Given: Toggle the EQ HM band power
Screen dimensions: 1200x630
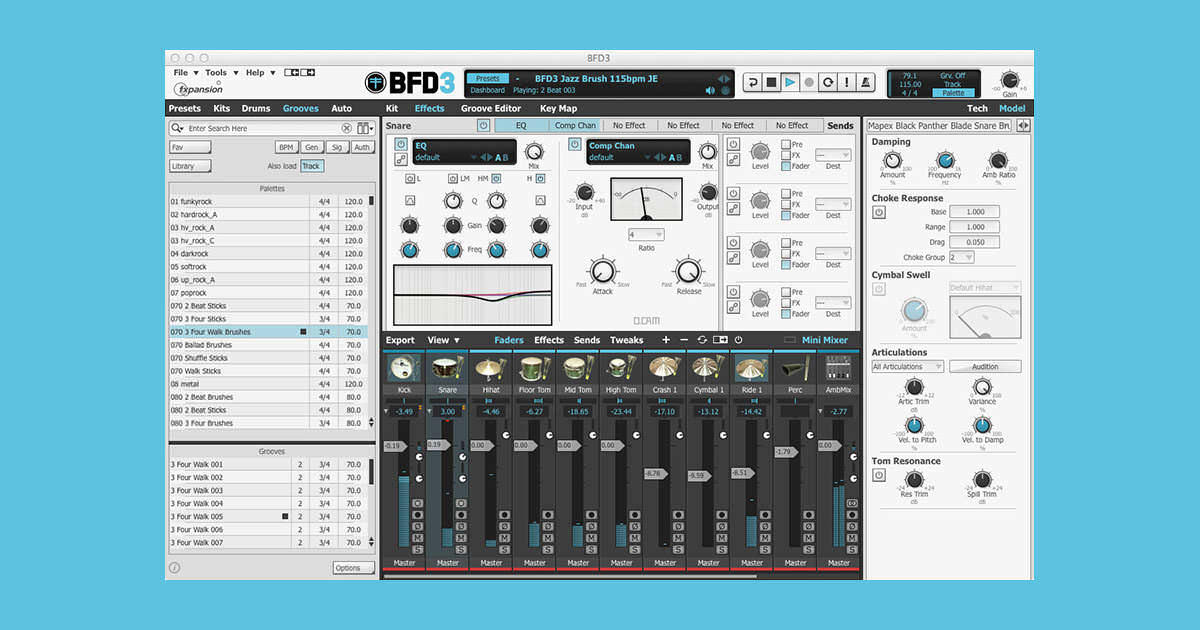Looking at the screenshot, I should click(496, 178).
